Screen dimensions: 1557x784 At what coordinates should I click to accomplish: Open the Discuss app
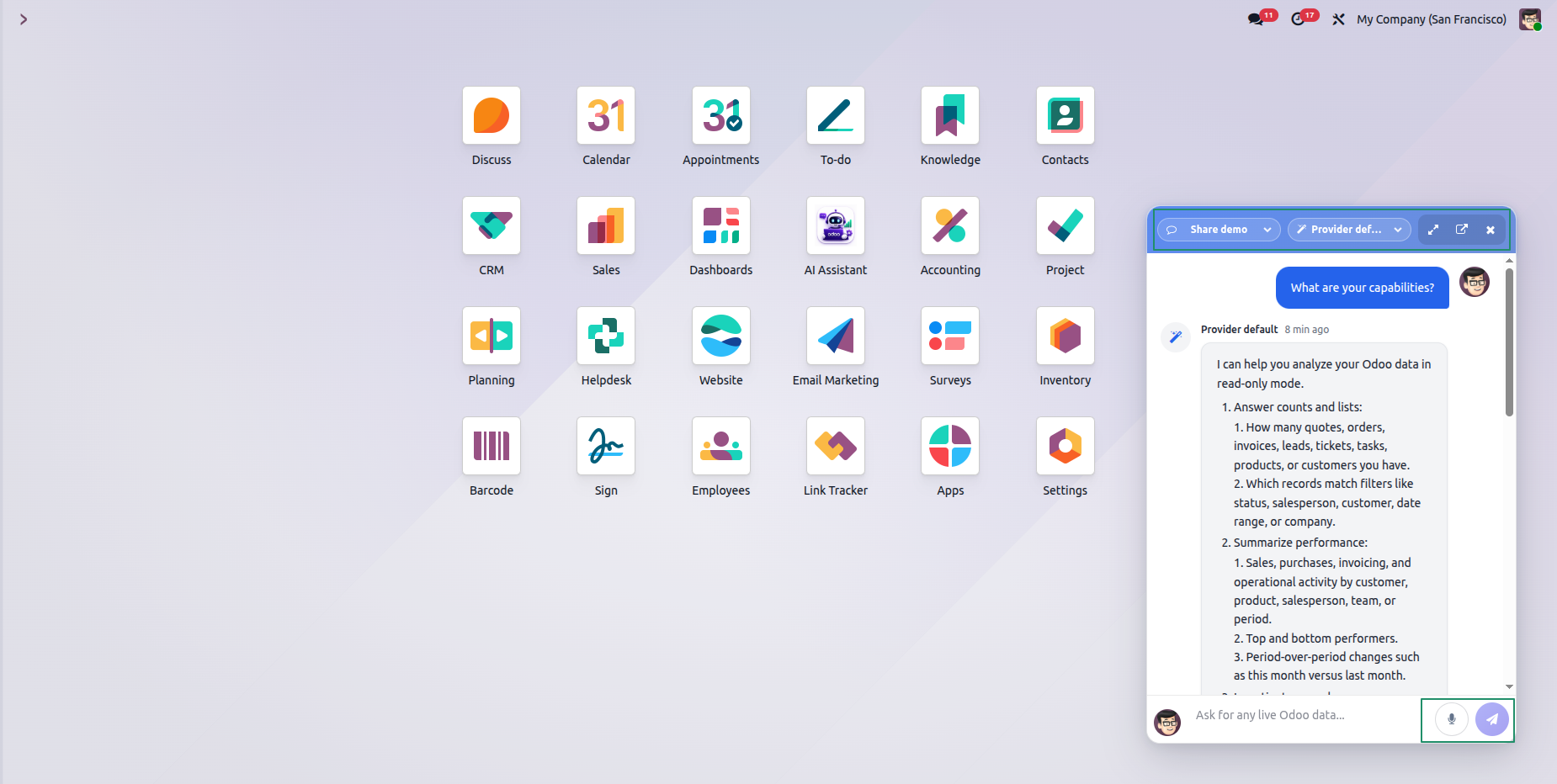point(492,115)
